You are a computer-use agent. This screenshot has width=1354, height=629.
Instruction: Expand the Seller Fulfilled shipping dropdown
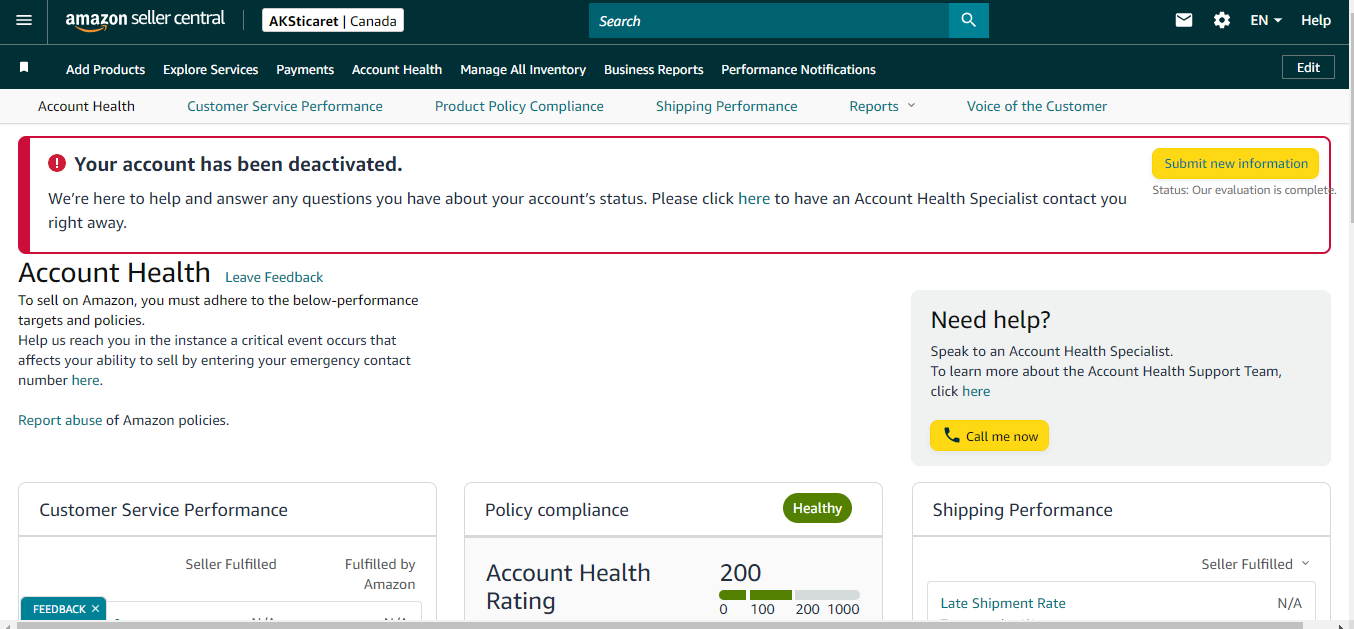coord(1255,564)
